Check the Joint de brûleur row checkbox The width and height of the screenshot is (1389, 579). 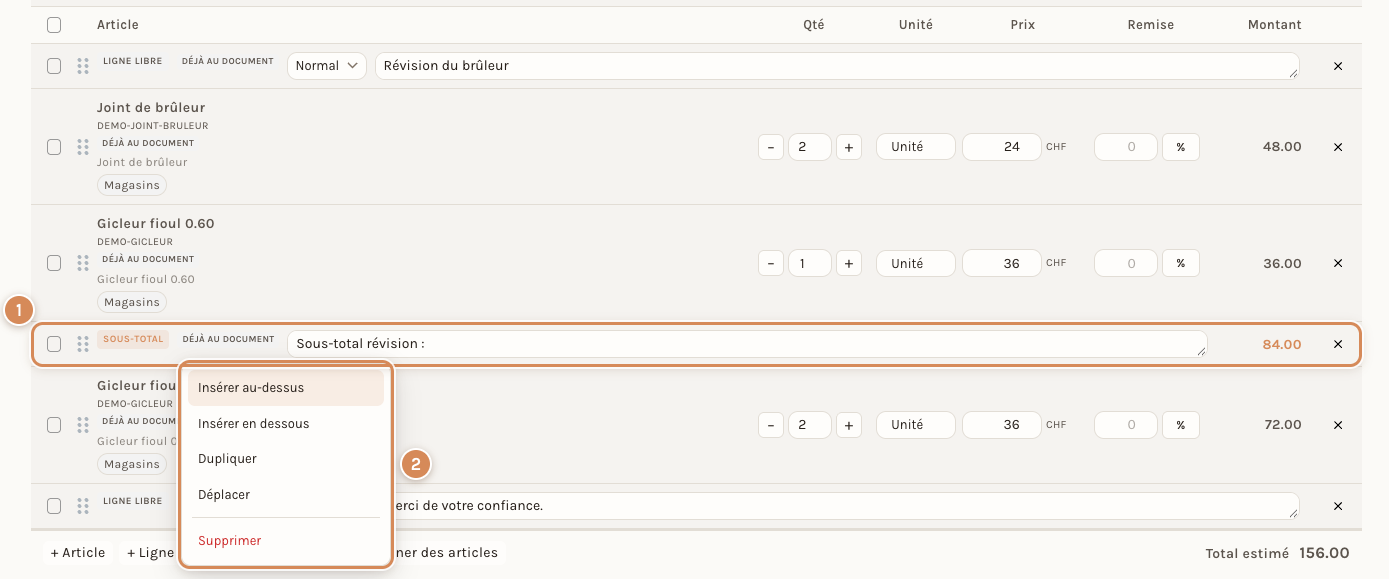(54, 147)
